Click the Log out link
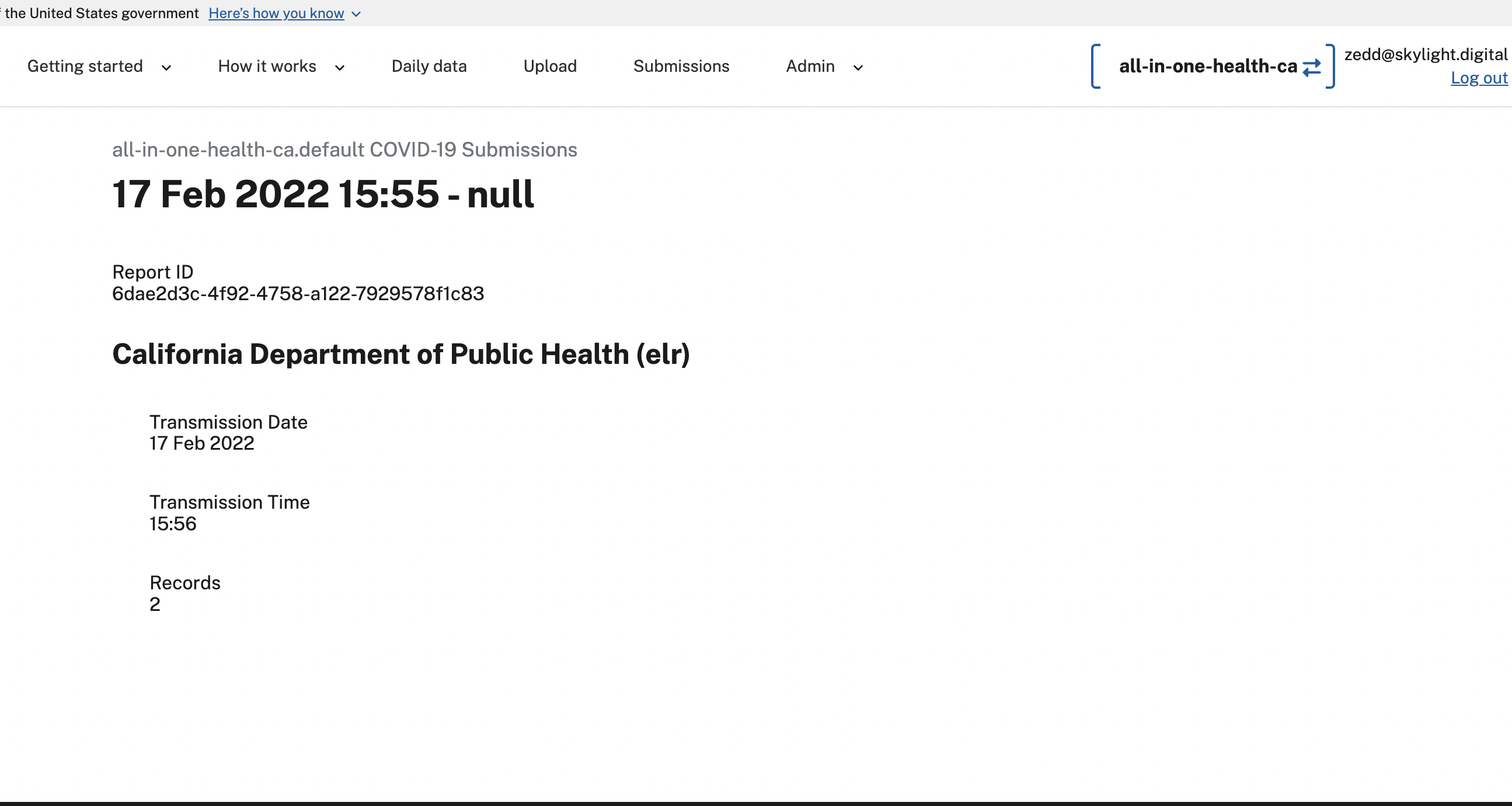The image size is (1512, 806). pos(1479,78)
